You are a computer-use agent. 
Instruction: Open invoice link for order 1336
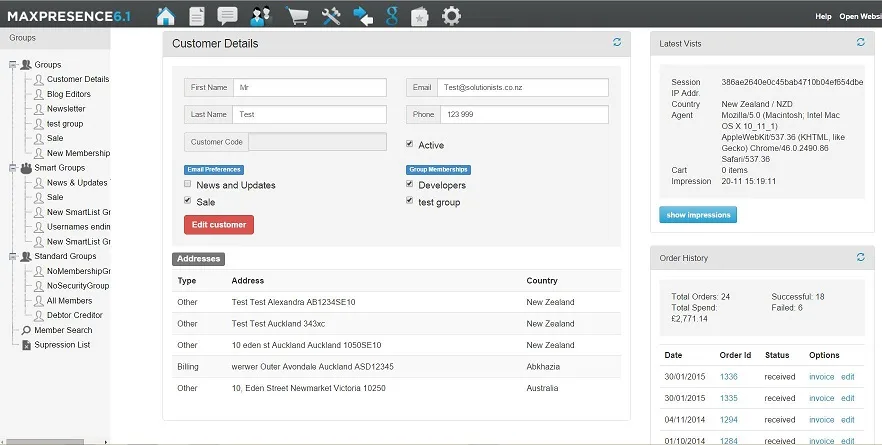821,377
